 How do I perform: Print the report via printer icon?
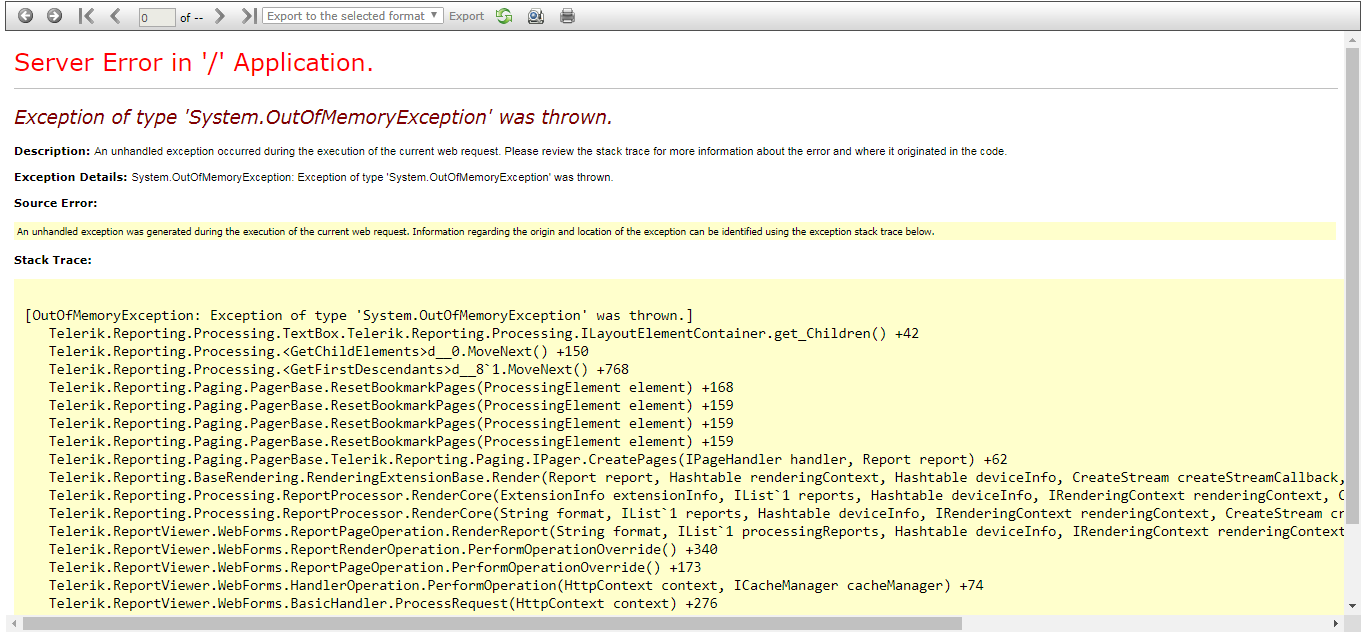click(568, 16)
